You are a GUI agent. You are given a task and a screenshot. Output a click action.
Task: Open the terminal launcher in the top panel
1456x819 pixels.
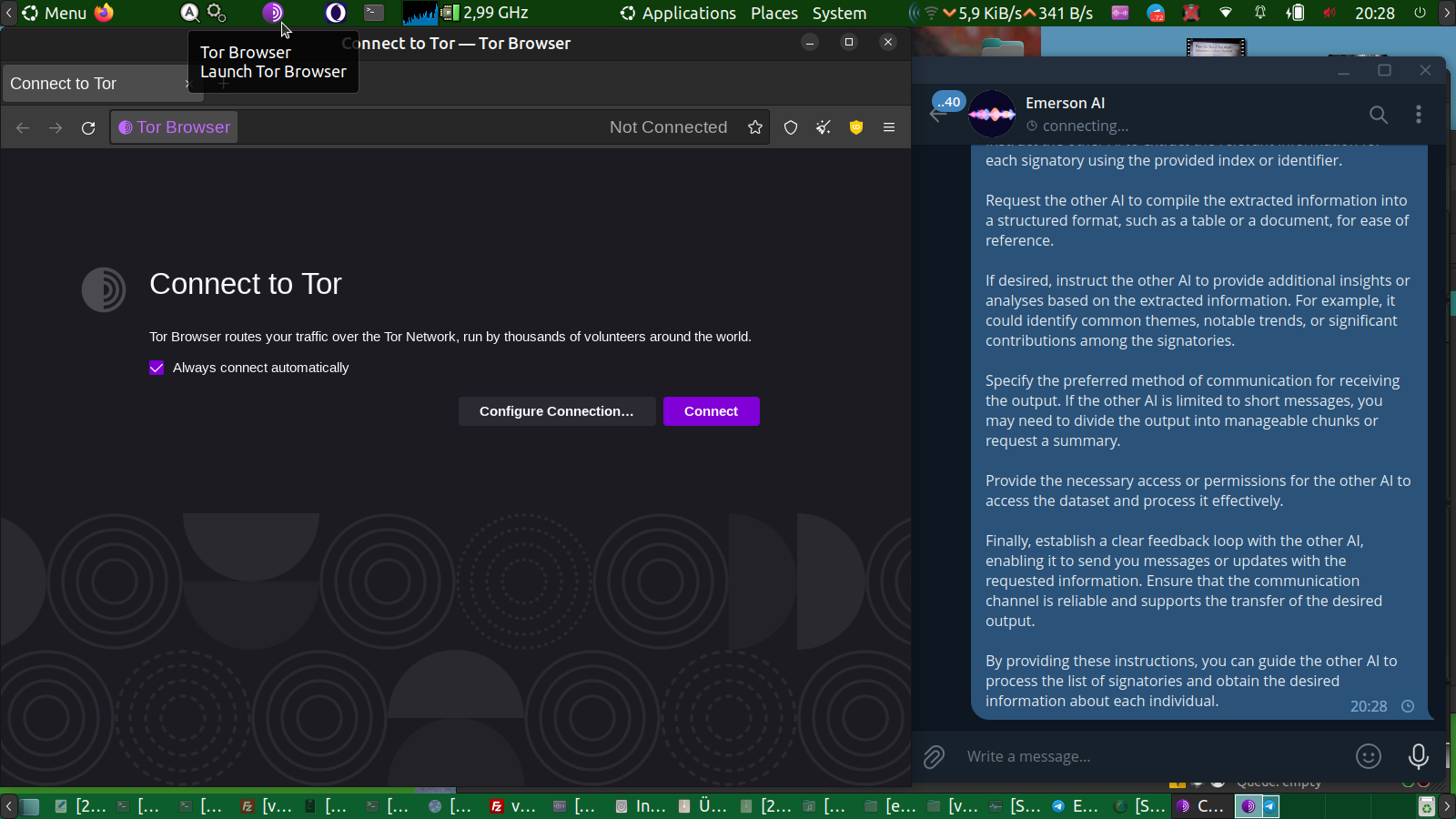click(x=374, y=13)
